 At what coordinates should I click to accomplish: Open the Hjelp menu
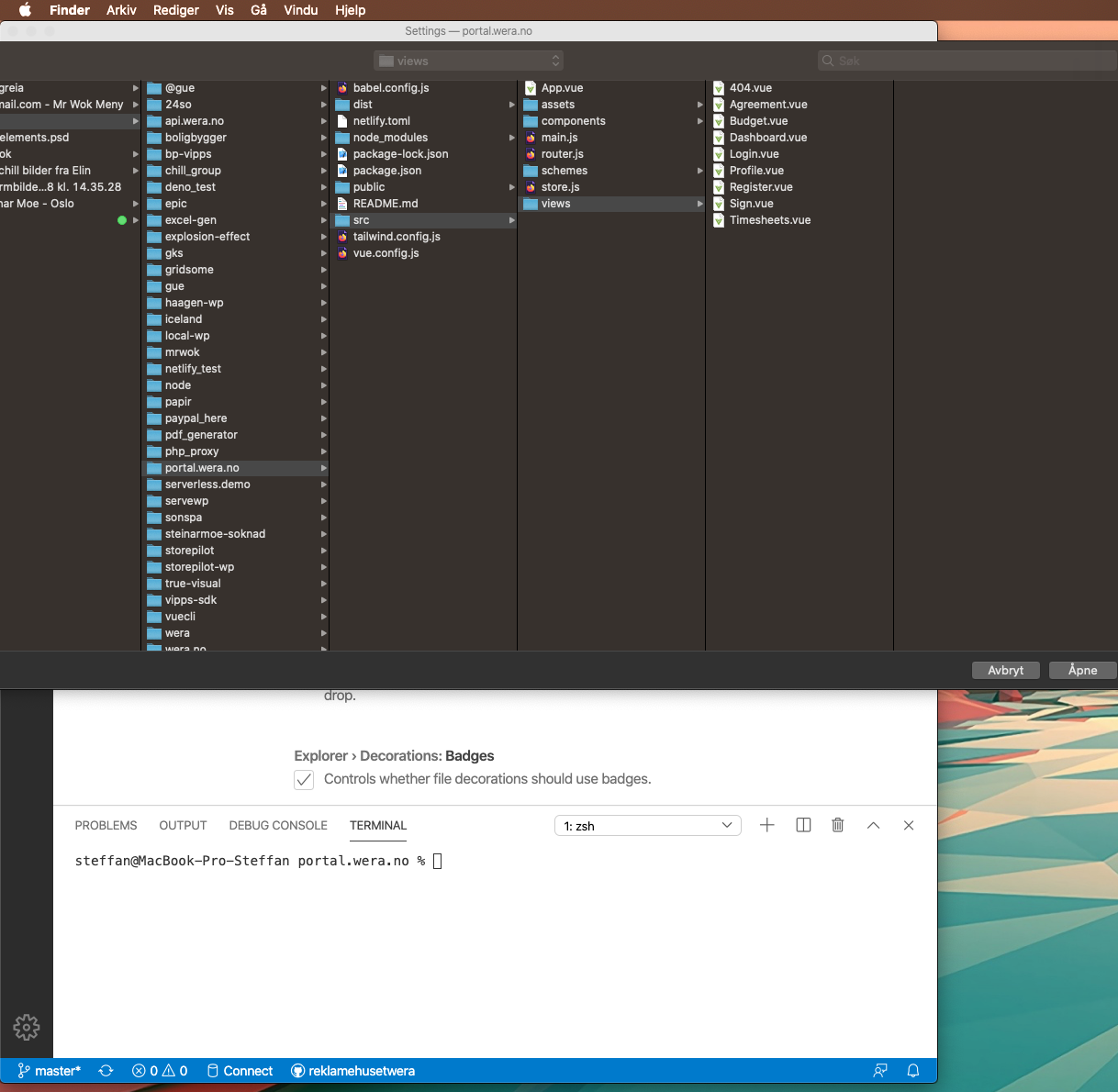[x=350, y=10]
